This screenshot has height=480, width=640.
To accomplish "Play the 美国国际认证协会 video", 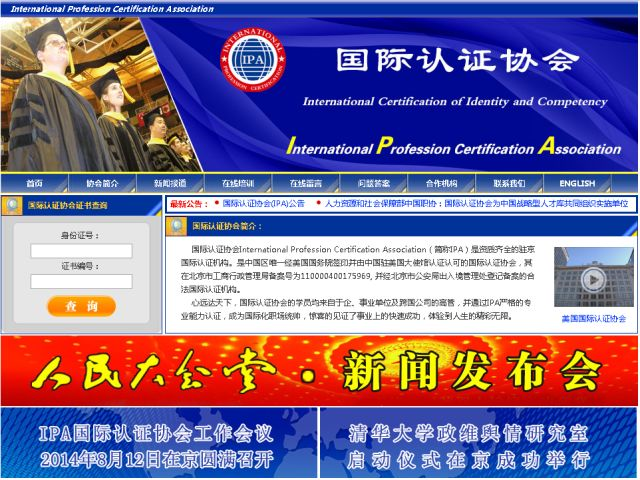I will point(593,278).
